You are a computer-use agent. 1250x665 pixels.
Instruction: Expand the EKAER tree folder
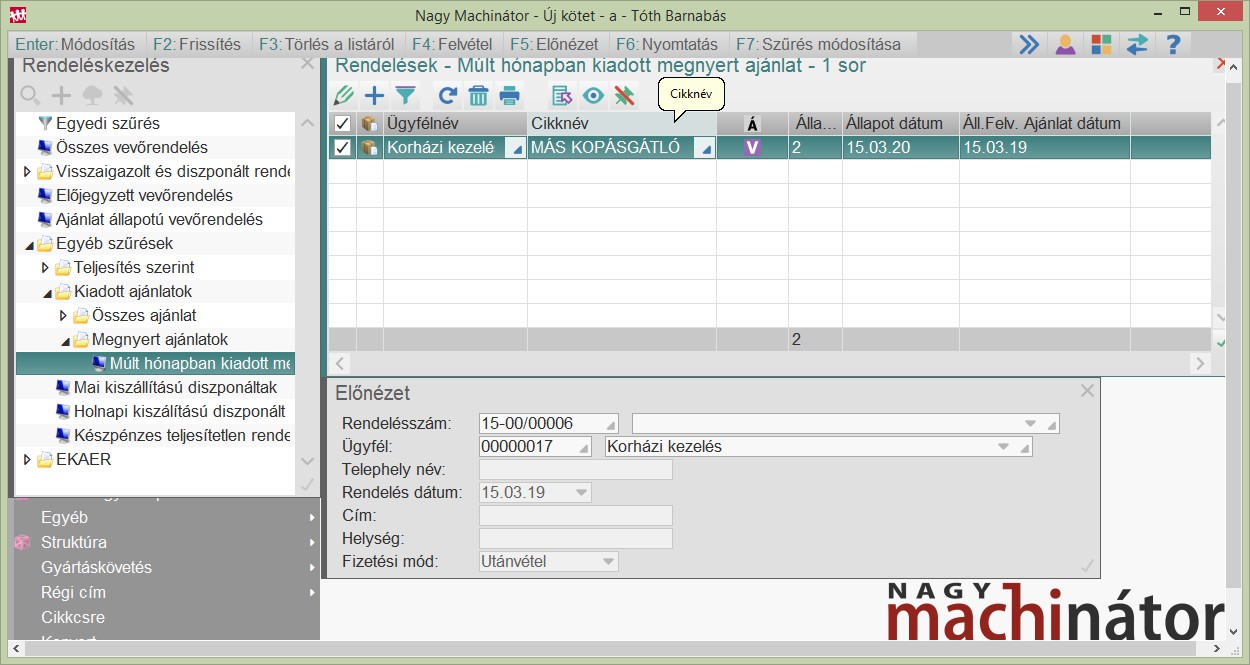coord(28,460)
